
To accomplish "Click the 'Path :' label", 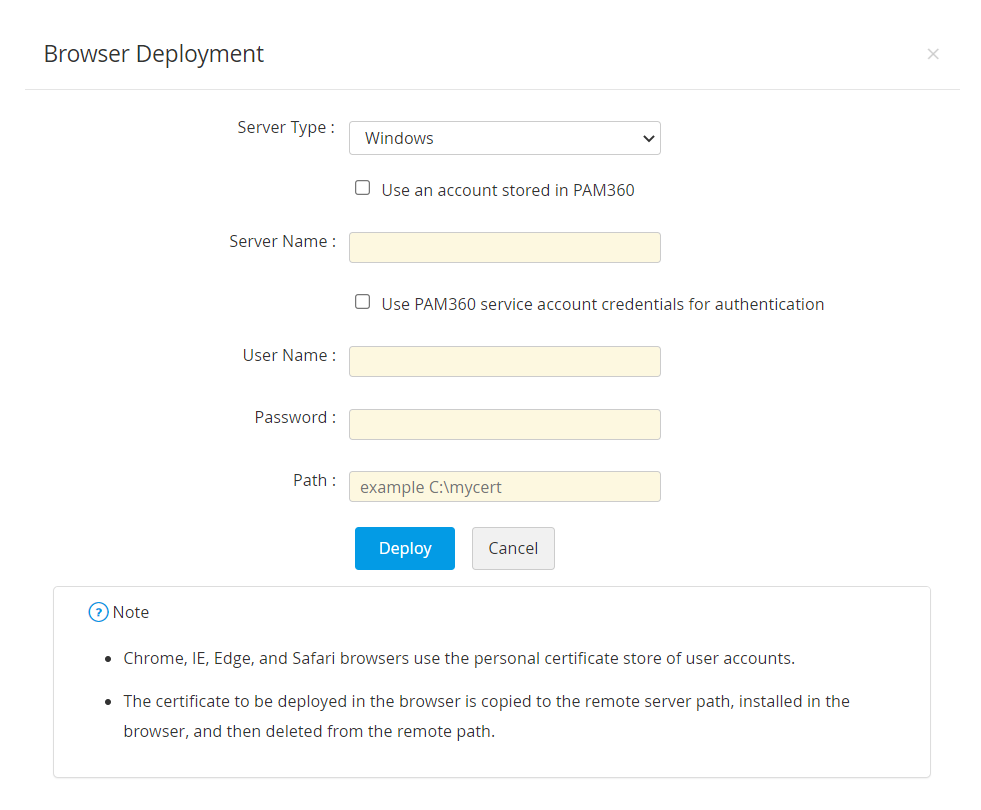I will click(314, 481).
